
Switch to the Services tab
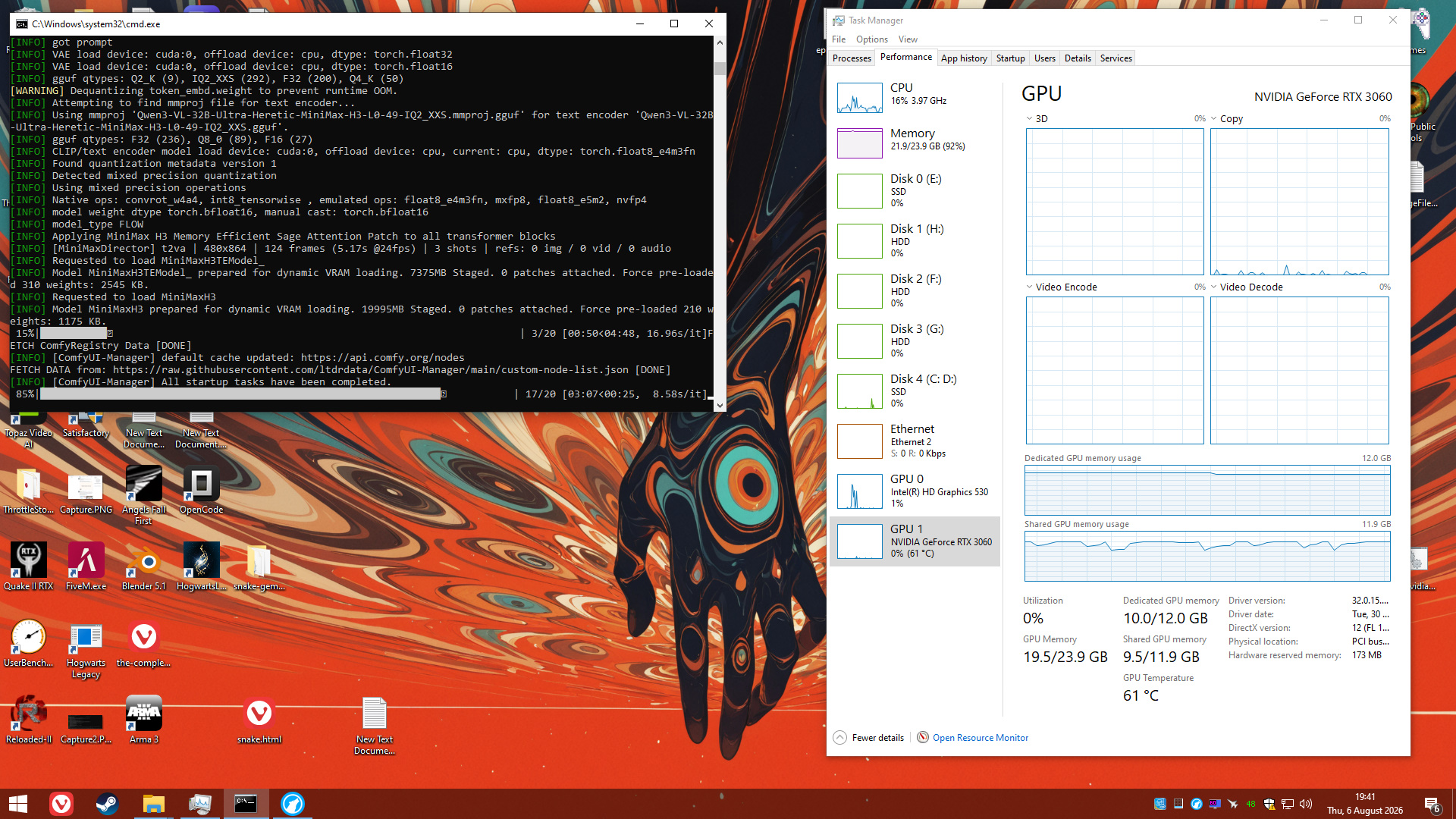(1116, 58)
